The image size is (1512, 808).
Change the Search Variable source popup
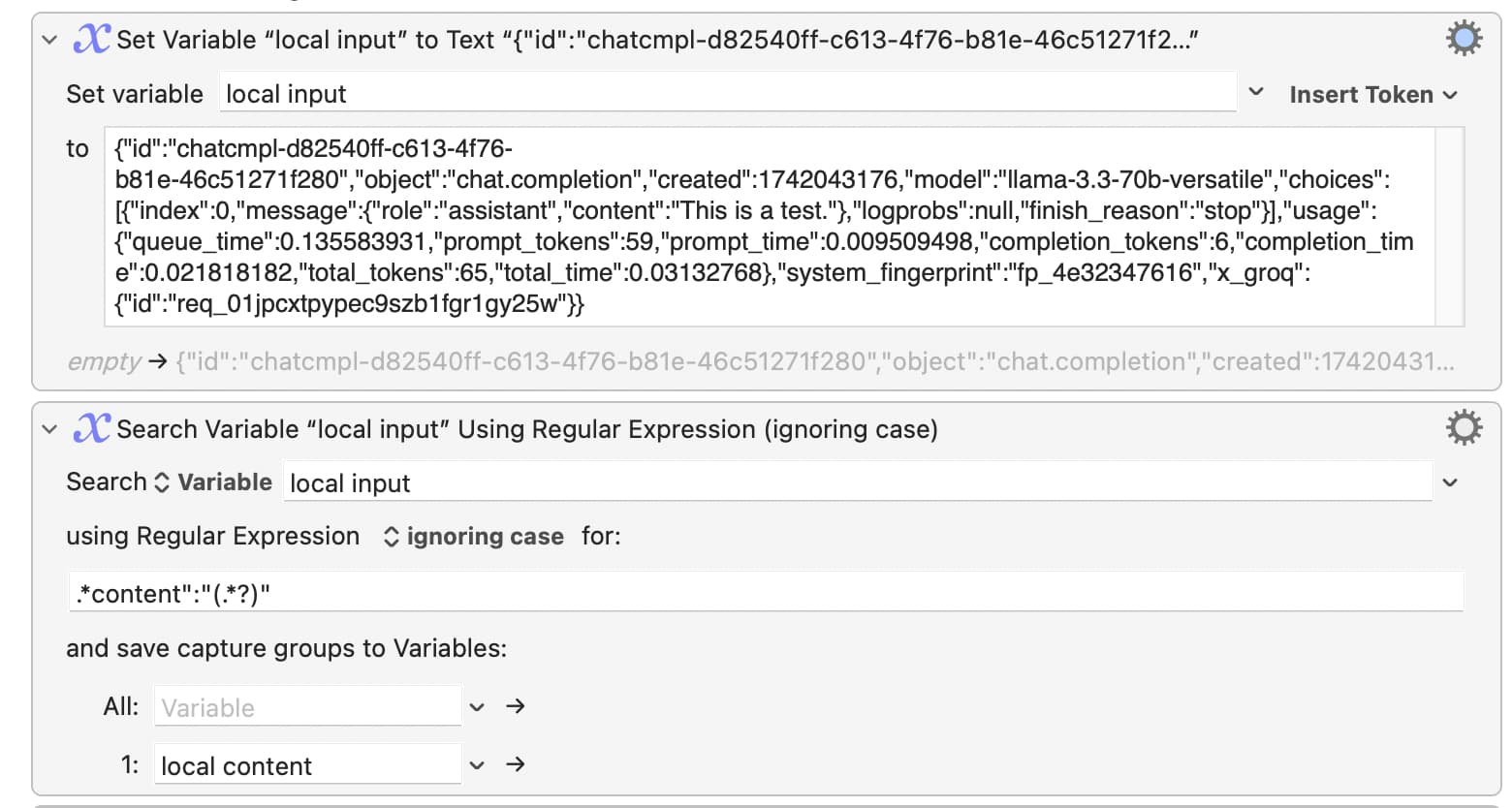[214, 482]
